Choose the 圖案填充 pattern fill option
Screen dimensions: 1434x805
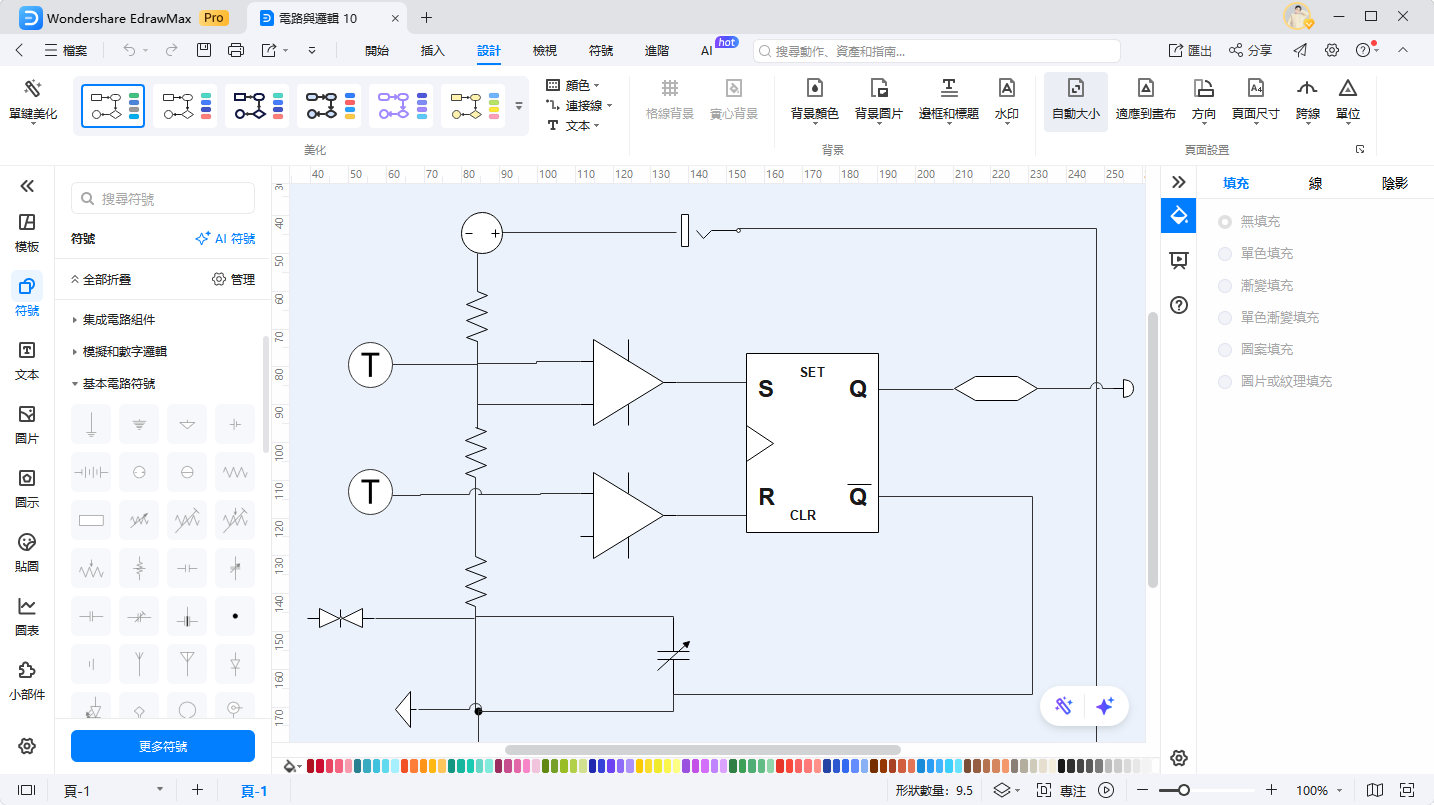tap(1225, 350)
